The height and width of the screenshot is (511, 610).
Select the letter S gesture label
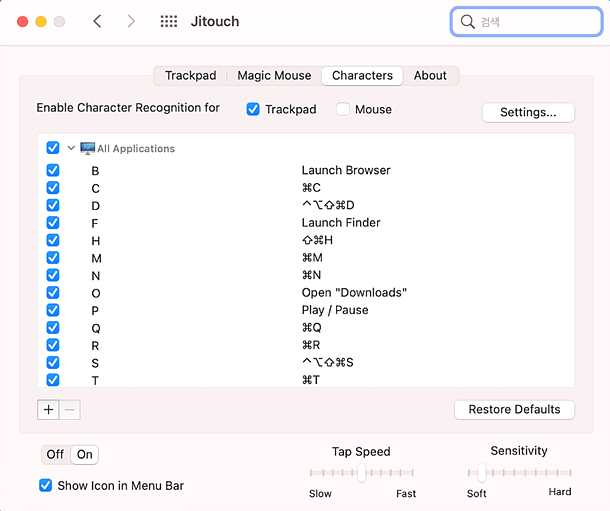(95, 363)
